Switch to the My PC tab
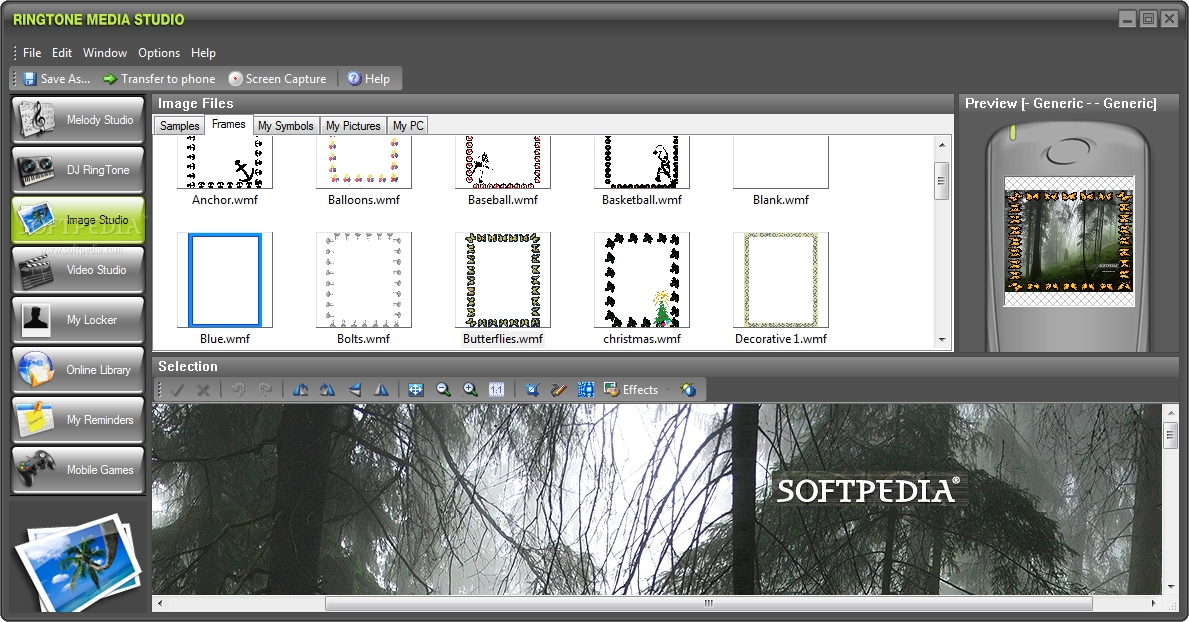Screen dimensions: 1189x622 click(408, 126)
